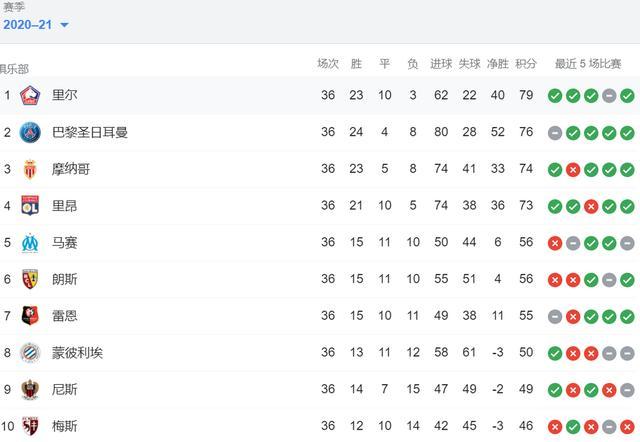Viewport: 640px width, 442px height.
Task: Click the 净胜 column header
Action: 498,63
